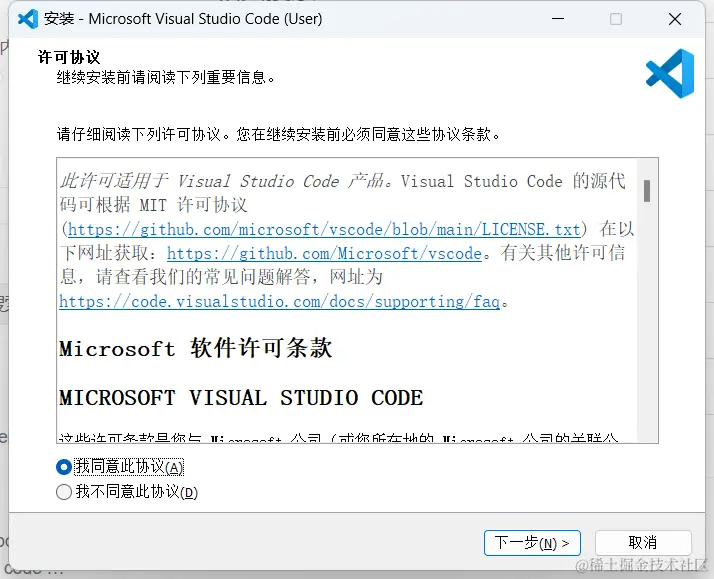Cancel setup with 取消 button
Viewport: 714px width, 579px height.
coord(643,543)
